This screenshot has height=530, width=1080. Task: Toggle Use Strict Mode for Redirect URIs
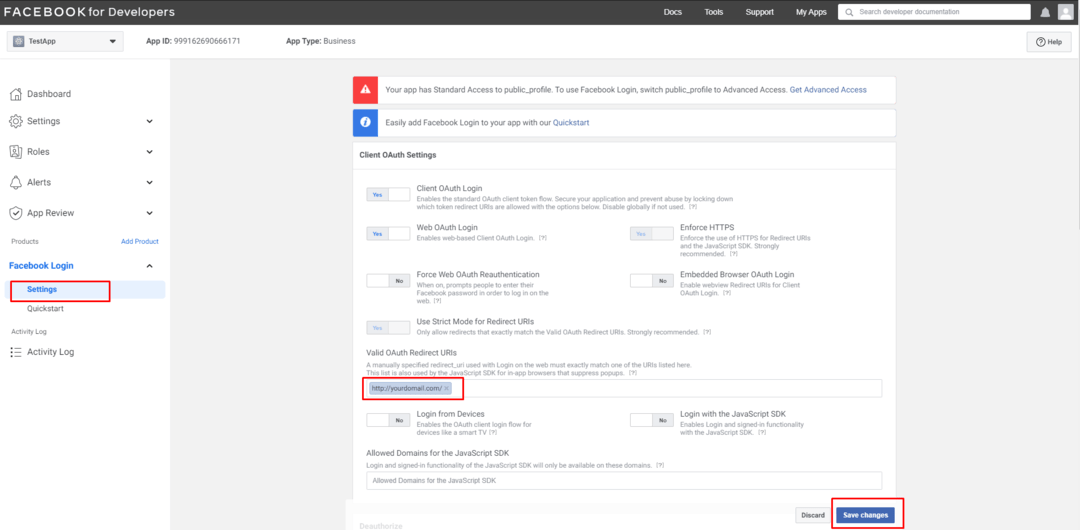(x=388, y=328)
